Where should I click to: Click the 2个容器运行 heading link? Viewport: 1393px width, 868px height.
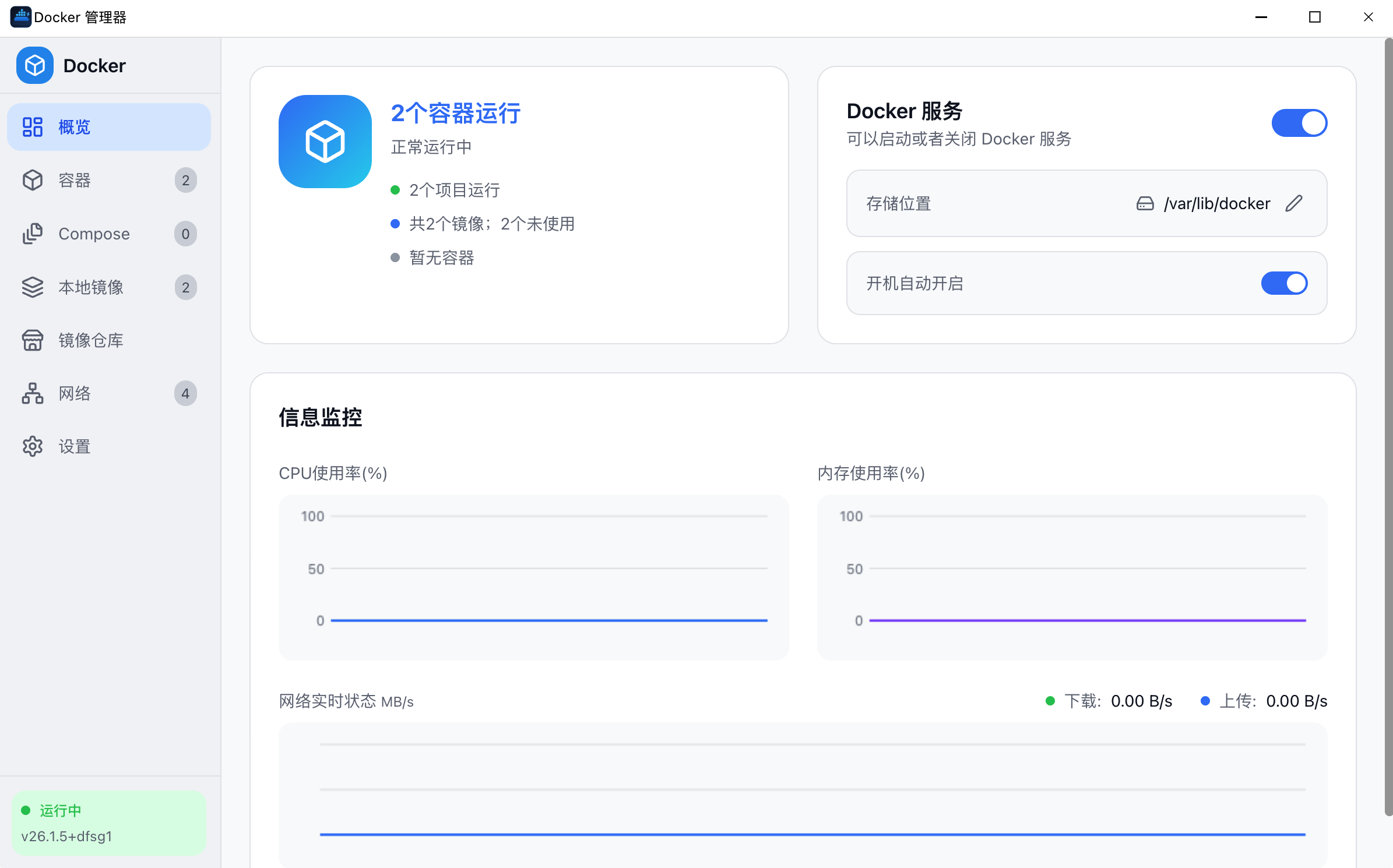pyautogui.click(x=455, y=113)
